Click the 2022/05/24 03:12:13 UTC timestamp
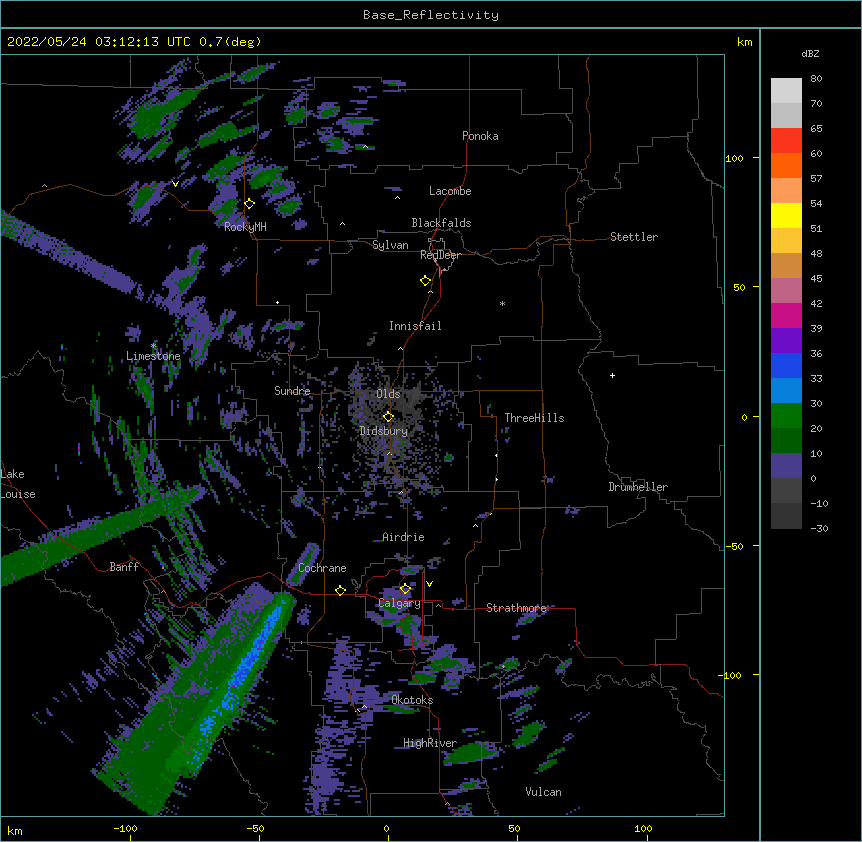The width and height of the screenshot is (862, 842). point(99,42)
